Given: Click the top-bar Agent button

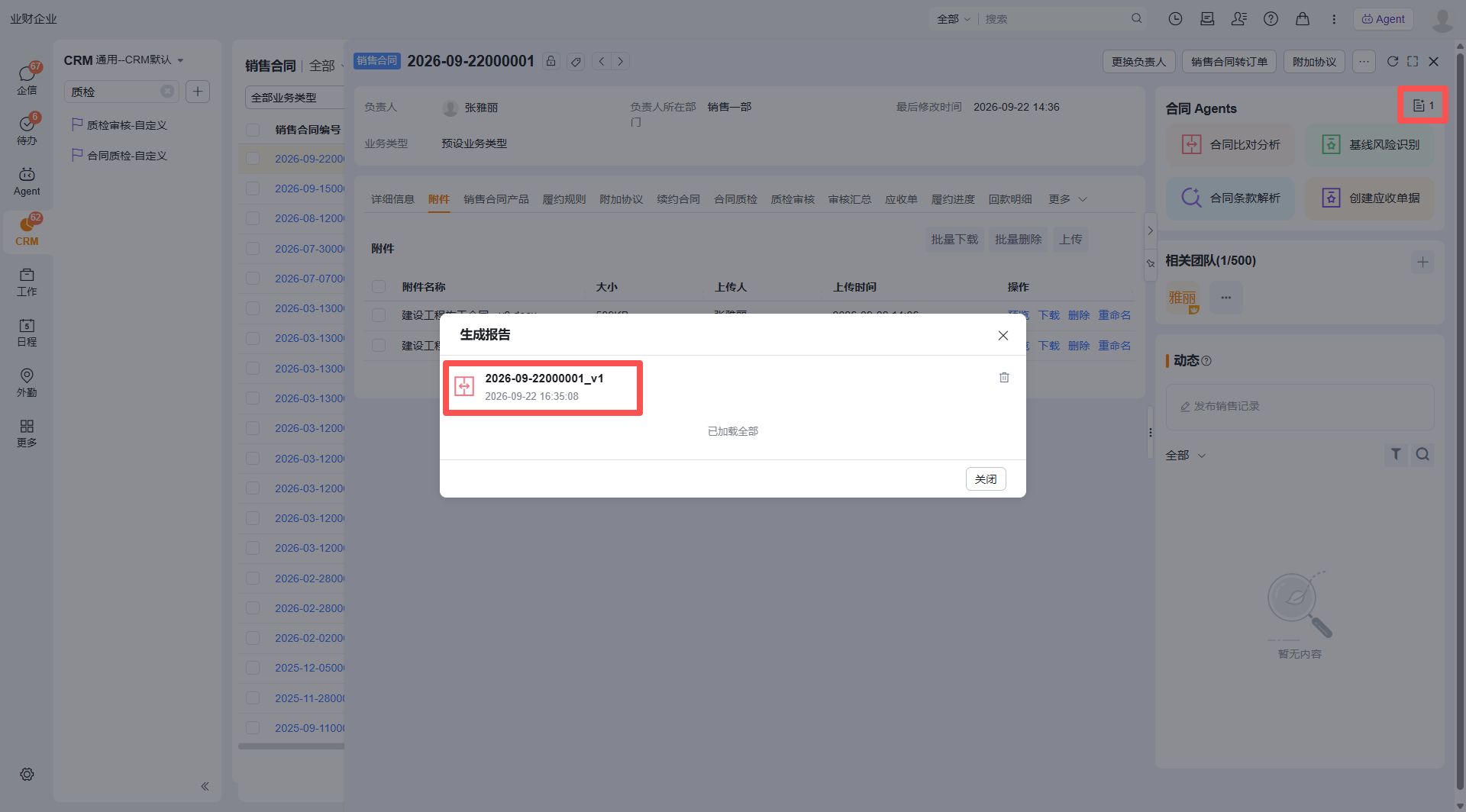Looking at the screenshot, I should pyautogui.click(x=1383, y=19).
